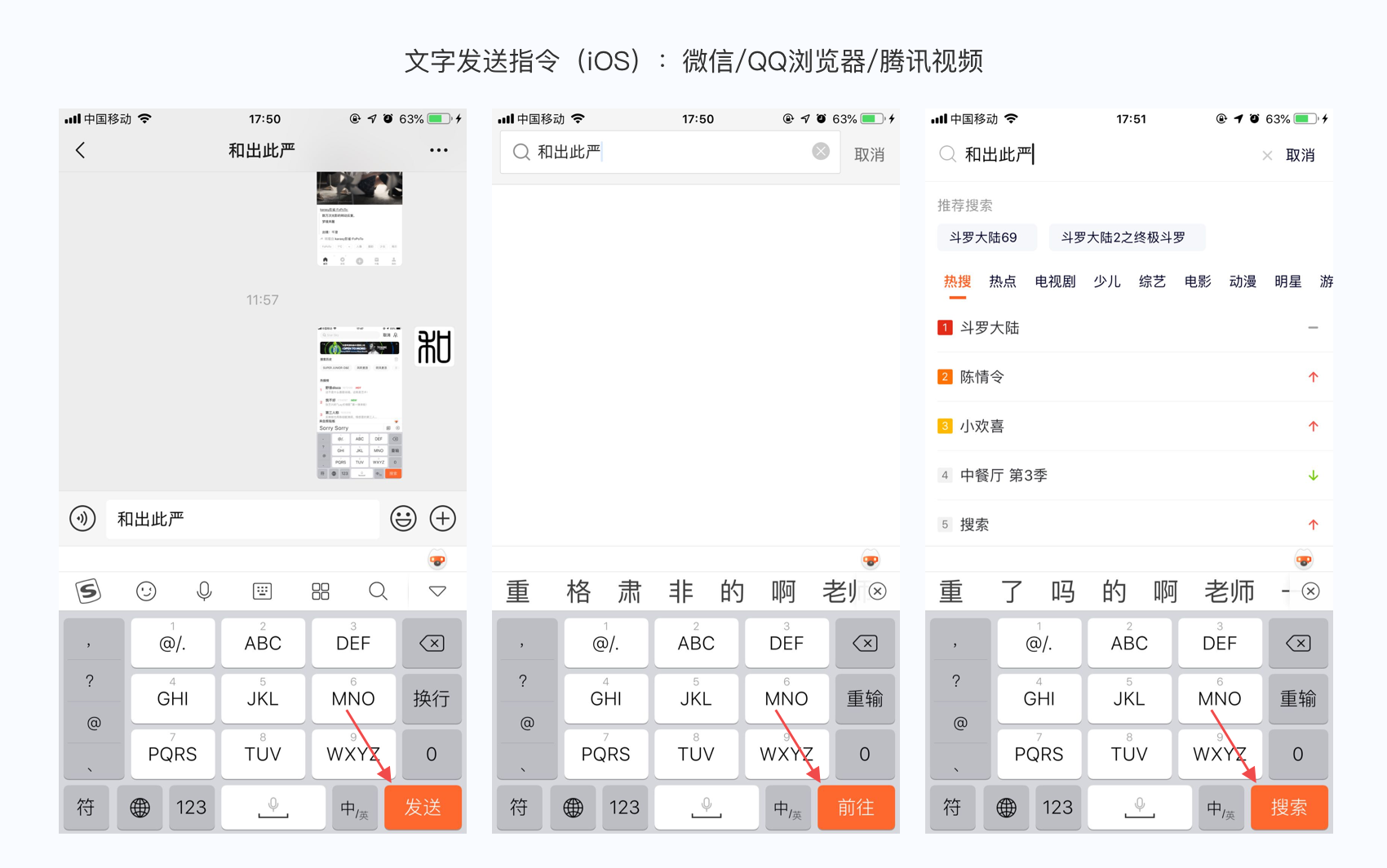Screen dimensions: 1387x868
Task: Tap the search icon in Sogou keyboard toolbar
Action: point(378,591)
